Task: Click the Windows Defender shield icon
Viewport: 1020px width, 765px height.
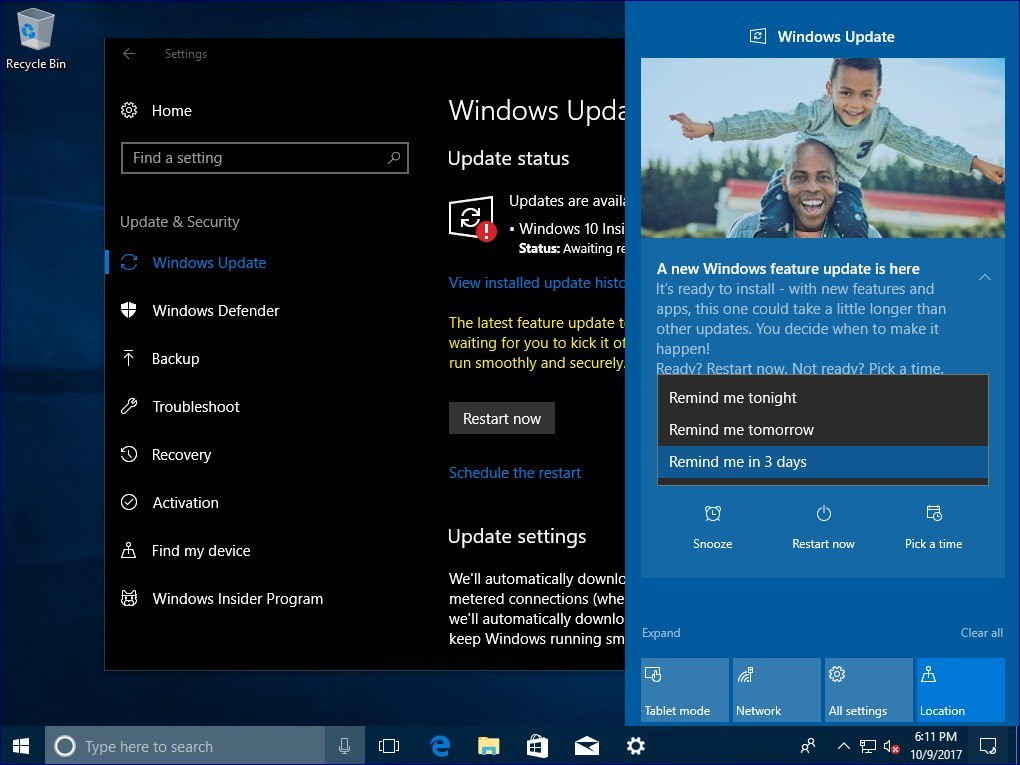Action: tap(129, 310)
